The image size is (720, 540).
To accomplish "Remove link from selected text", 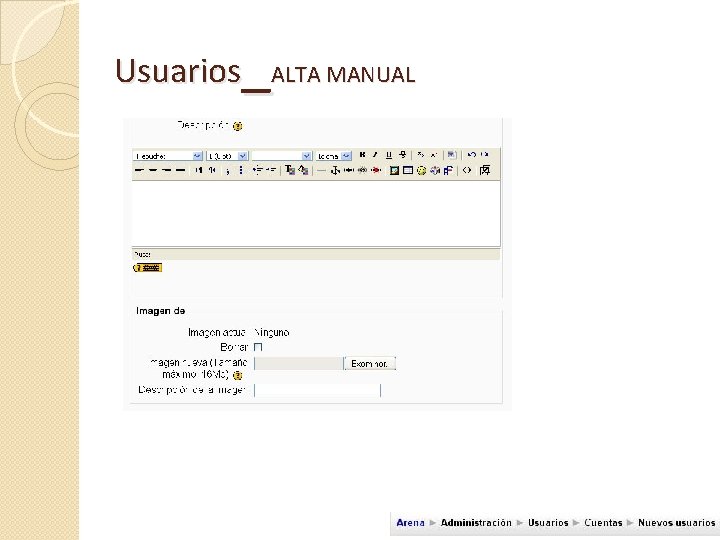I will click(362, 170).
